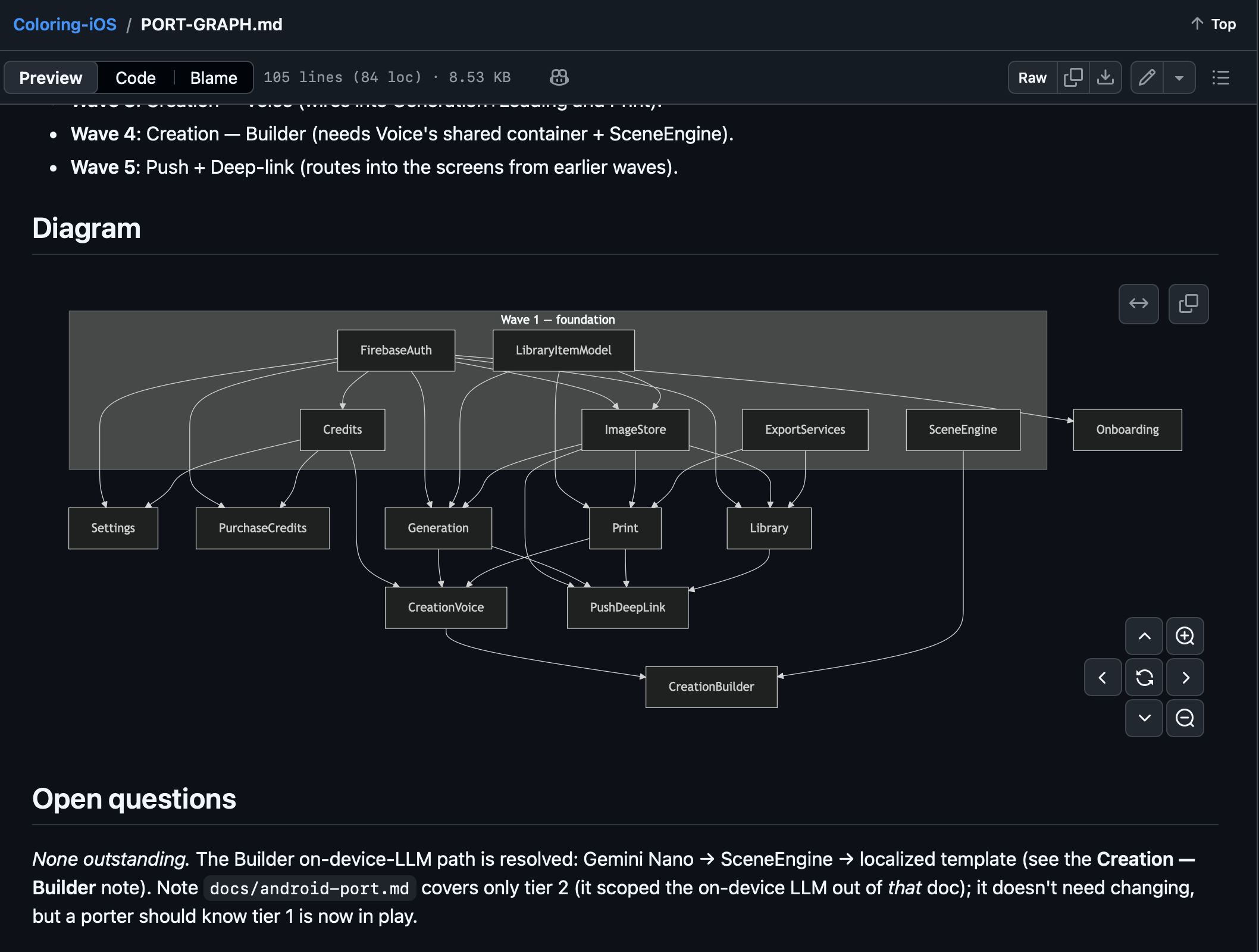This screenshot has height=952, width=1259.
Task: Click the PORT-GRAPH.md file name
Action: pos(212,24)
